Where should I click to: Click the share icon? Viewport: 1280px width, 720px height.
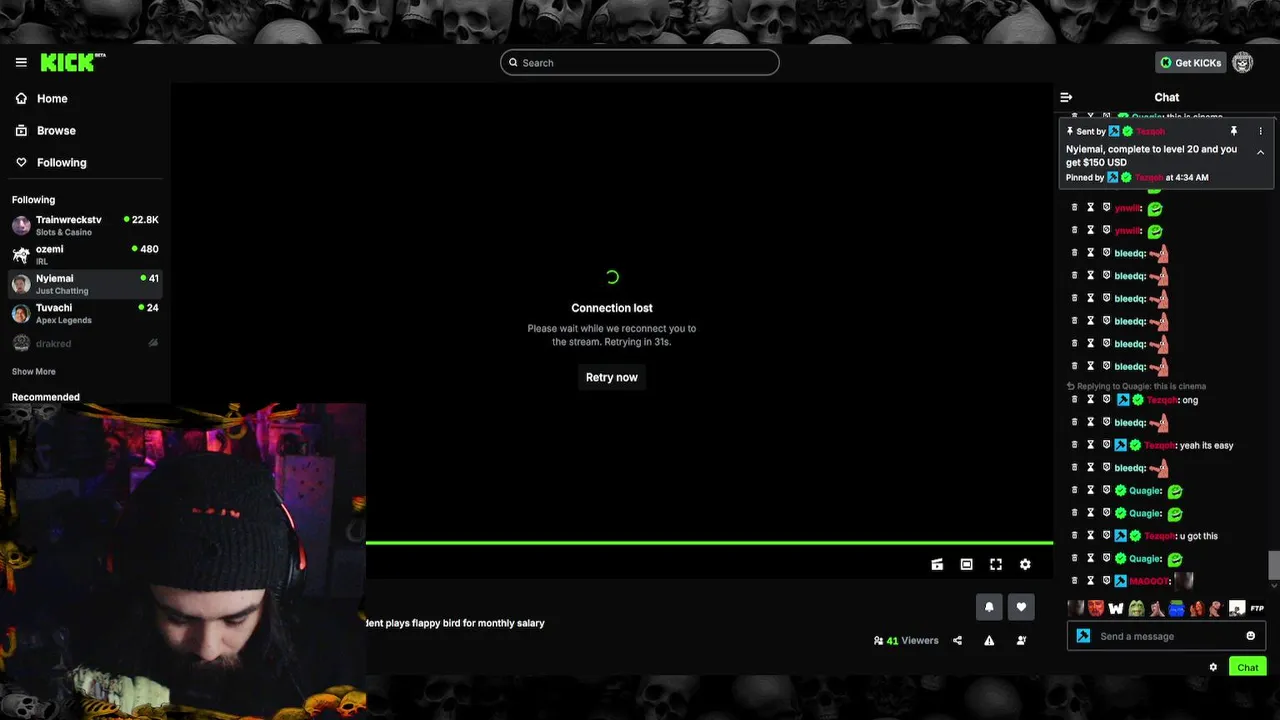pyautogui.click(x=957, y=640)
